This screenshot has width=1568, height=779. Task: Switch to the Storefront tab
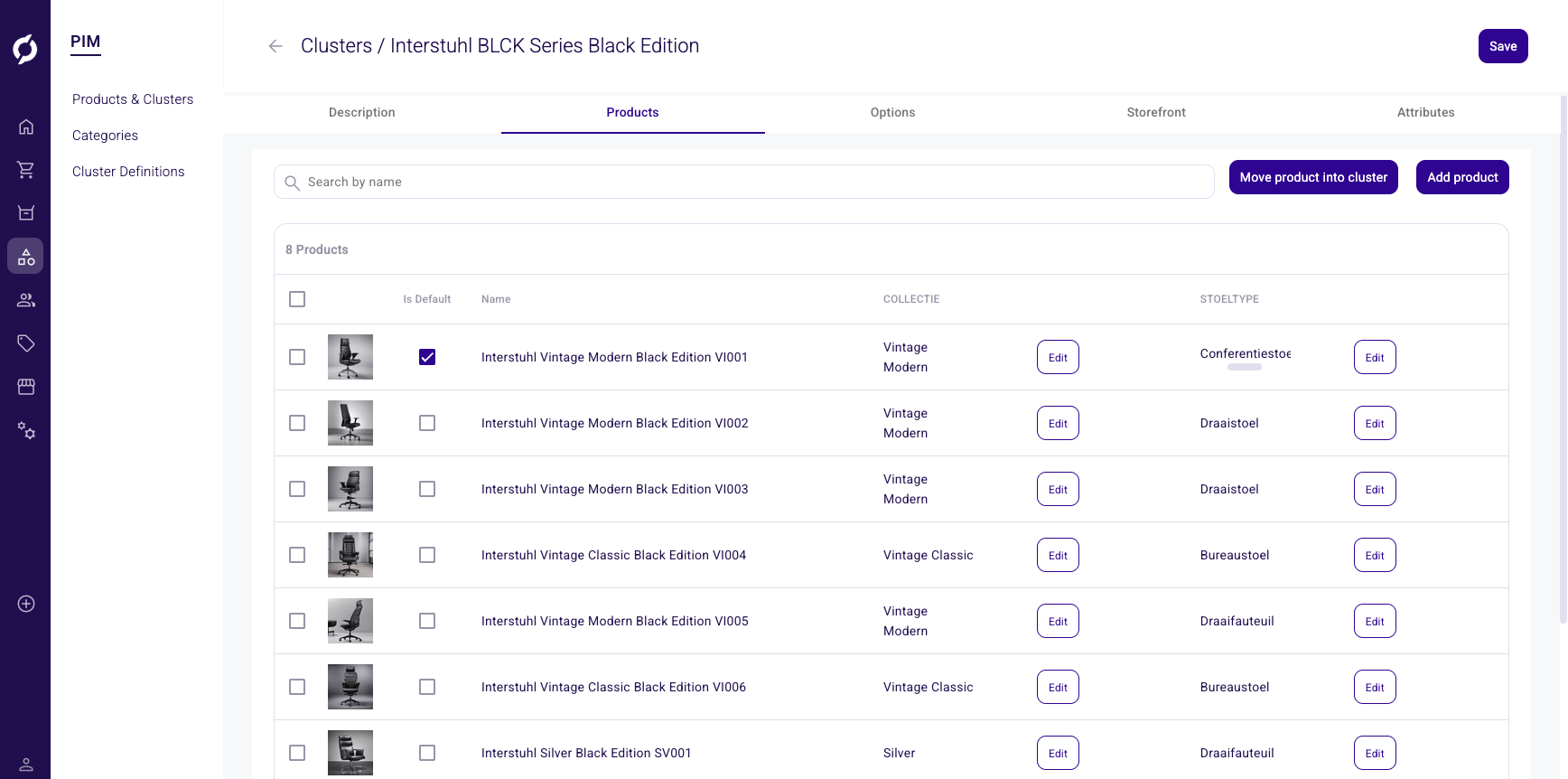pos(1156,113)
